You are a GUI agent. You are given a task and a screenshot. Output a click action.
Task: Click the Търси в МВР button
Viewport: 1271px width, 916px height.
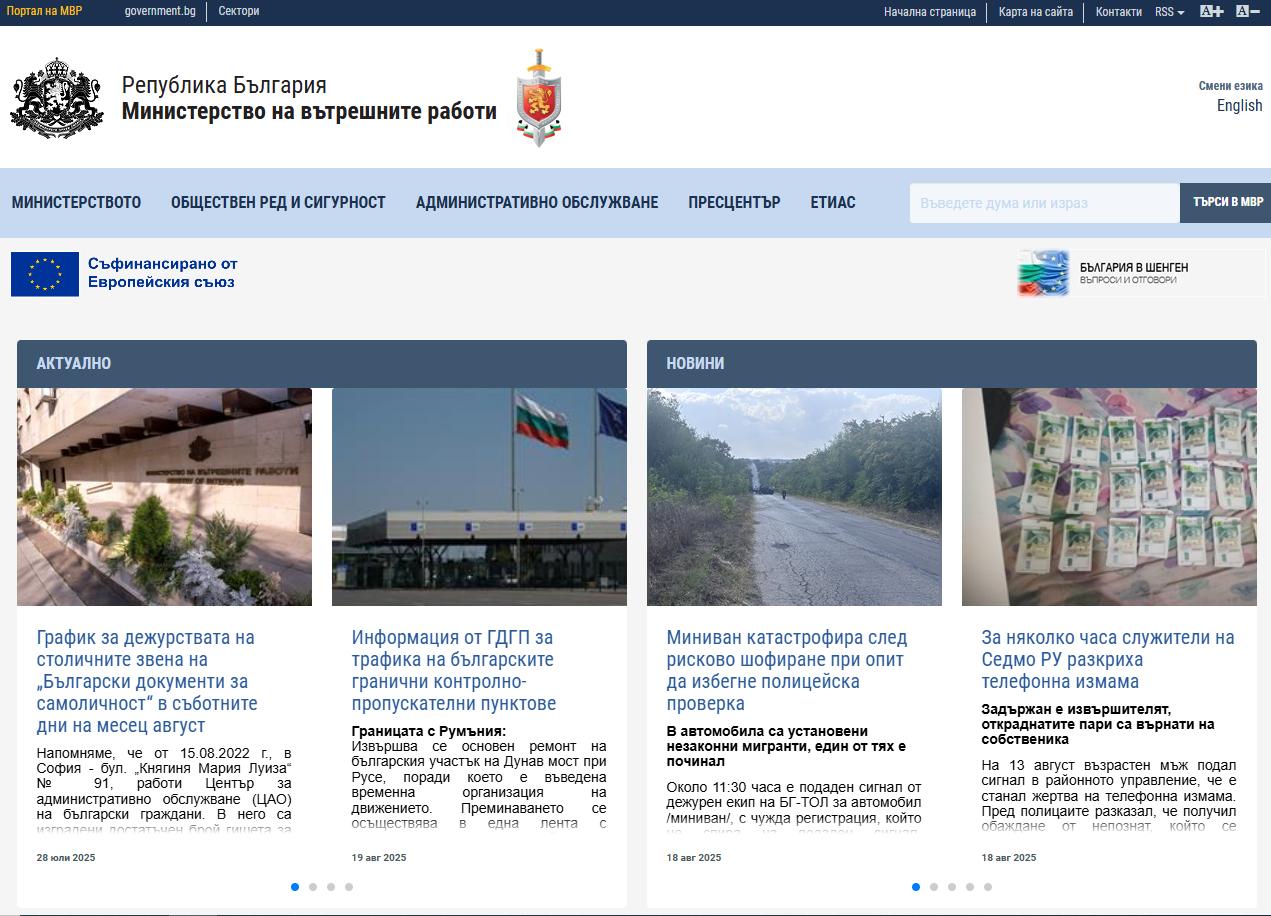(x=1226, y=203)
